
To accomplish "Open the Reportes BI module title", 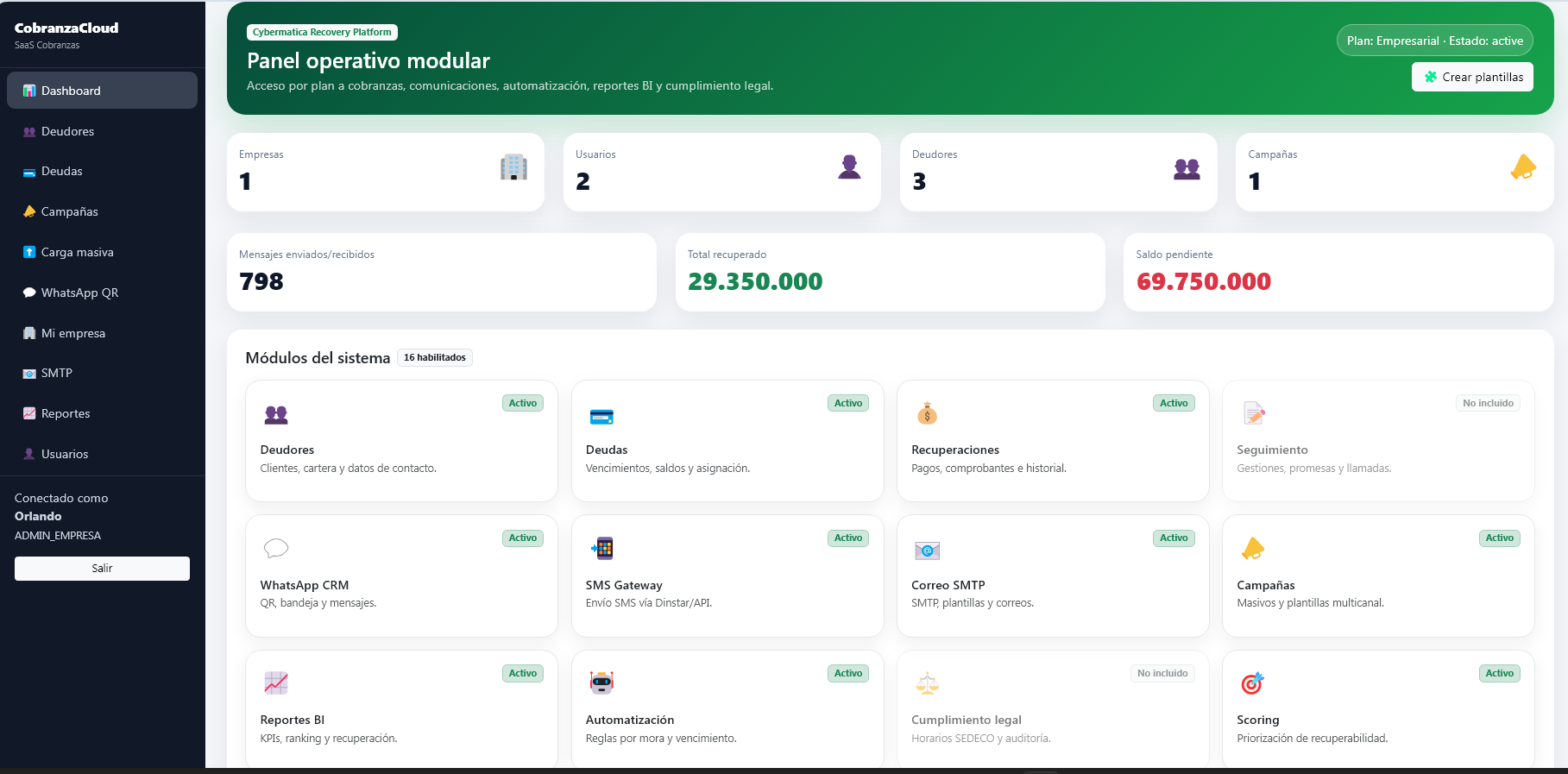I will click(x=293, y=720).
